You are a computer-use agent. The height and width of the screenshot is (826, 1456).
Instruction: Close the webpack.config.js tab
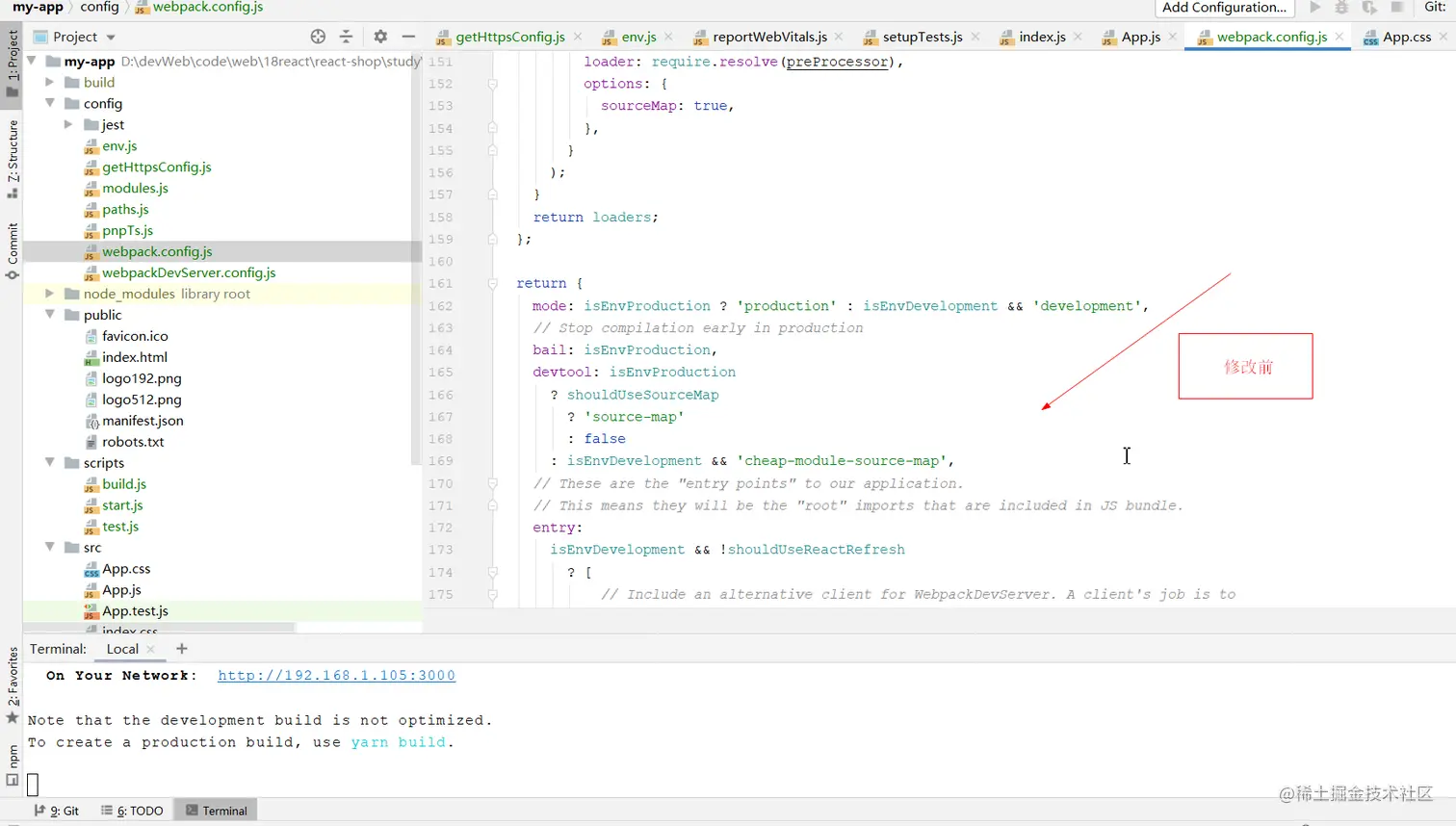[1339, 37]
